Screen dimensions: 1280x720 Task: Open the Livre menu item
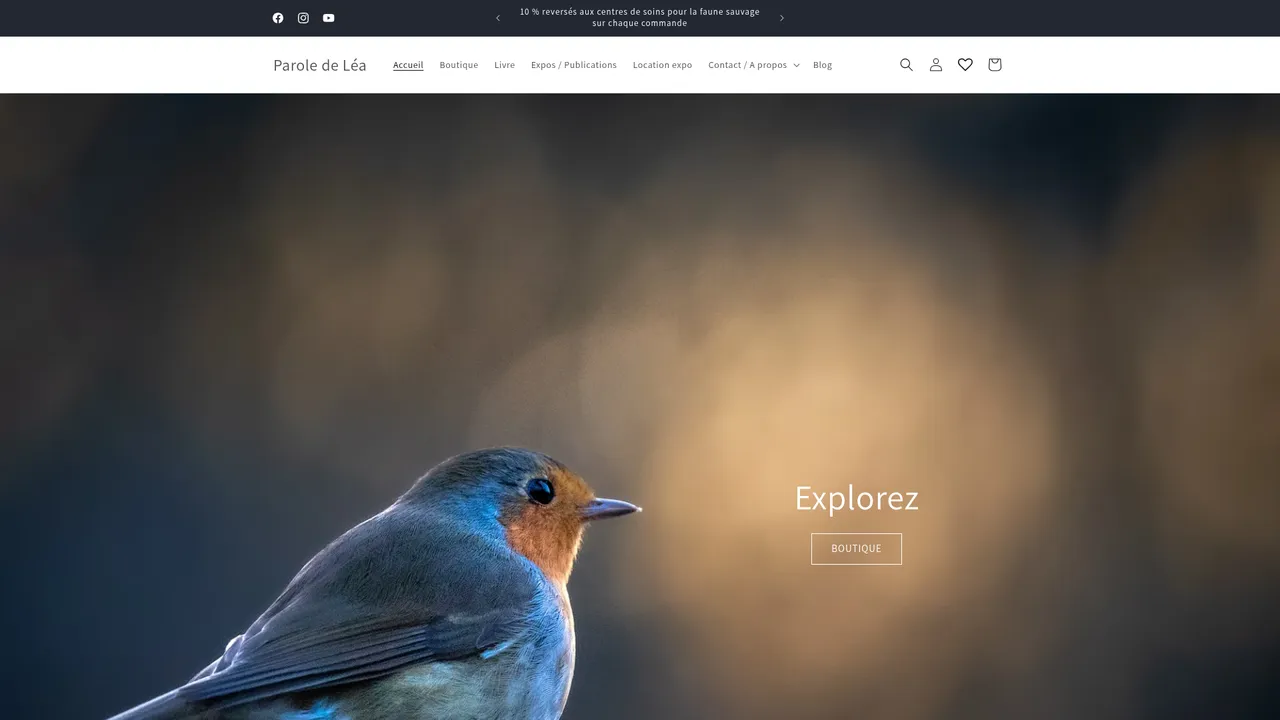tap(504, 65)
